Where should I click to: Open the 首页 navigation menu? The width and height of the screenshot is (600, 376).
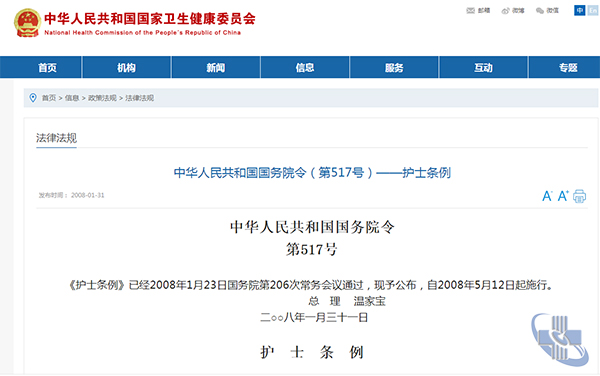click(x=47, y=68)
